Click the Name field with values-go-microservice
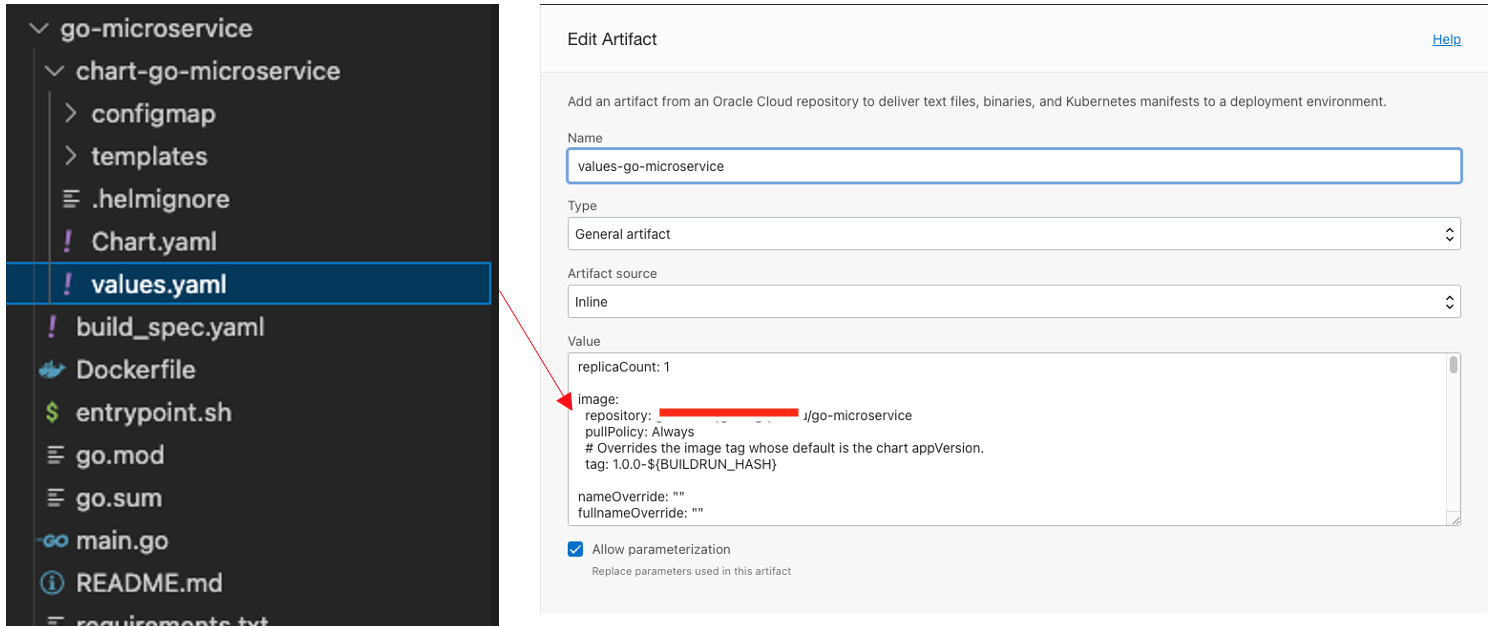Screen dimensions: 1498x626 click(1013, 166)
